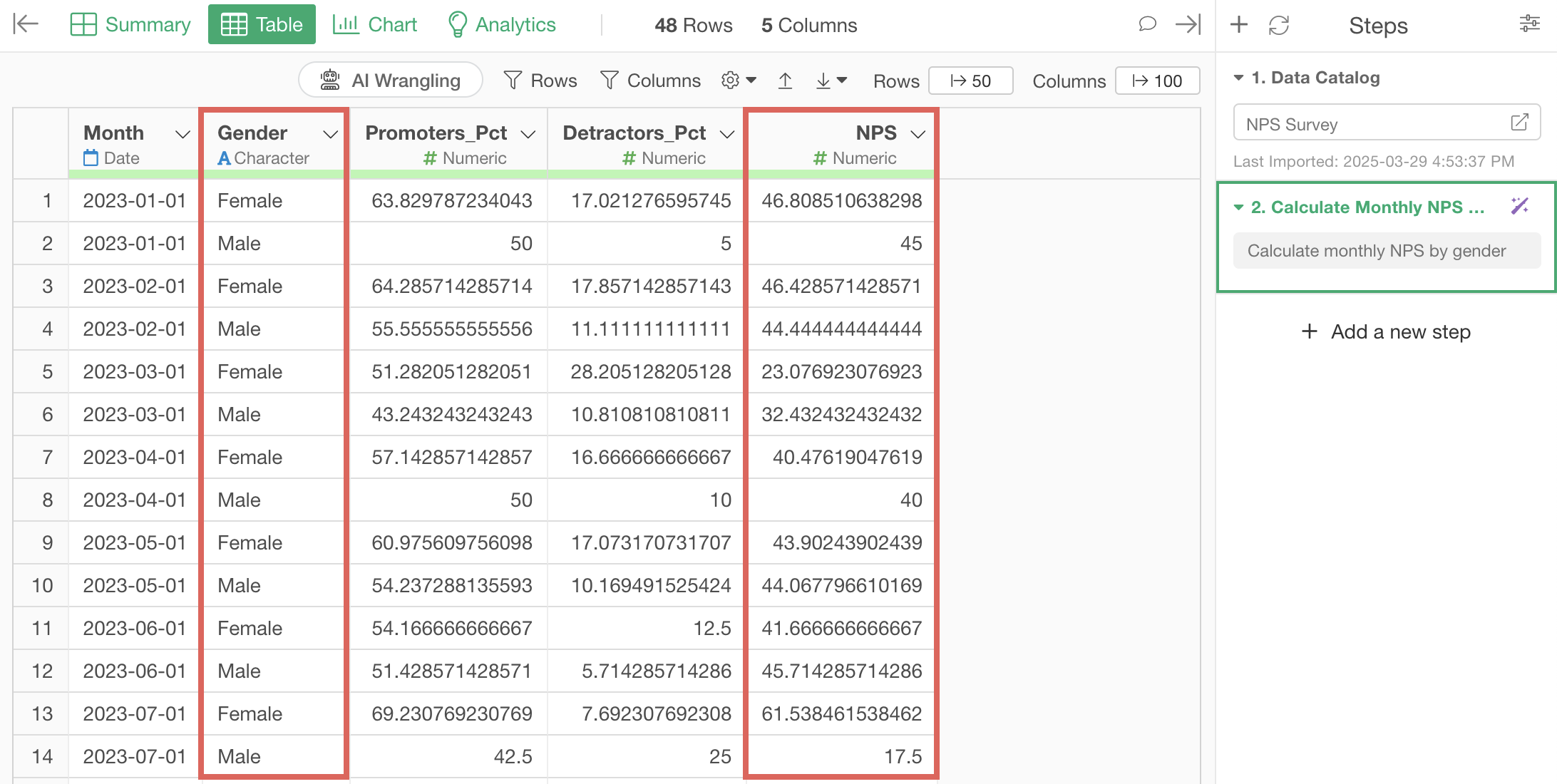The width and height of the screenshot is (1557, 784).
Task: Switch to the Chart tab
Action: [374, 25]
